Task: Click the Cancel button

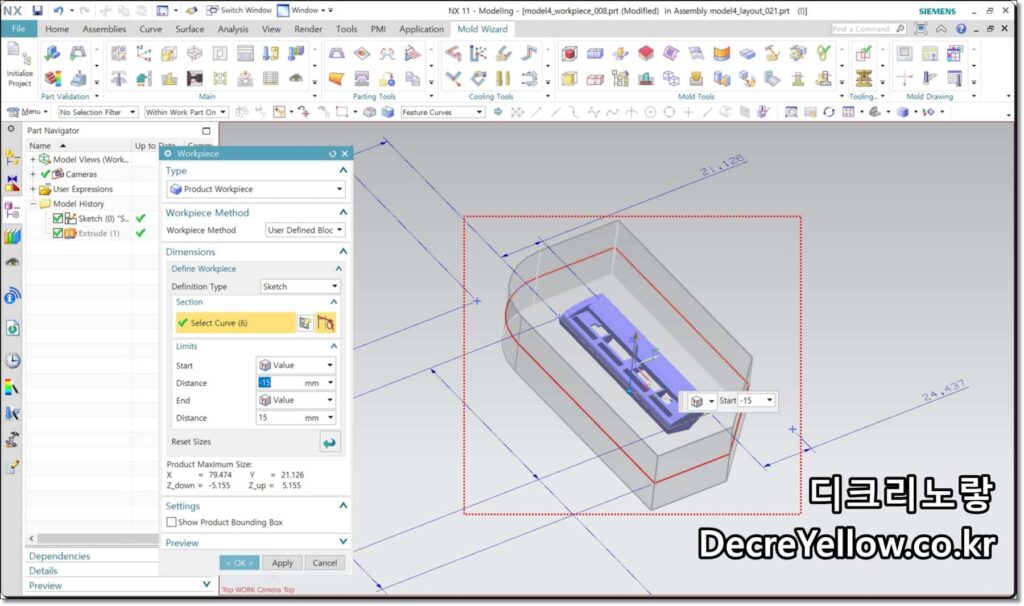Action: [x=325, y=563]
